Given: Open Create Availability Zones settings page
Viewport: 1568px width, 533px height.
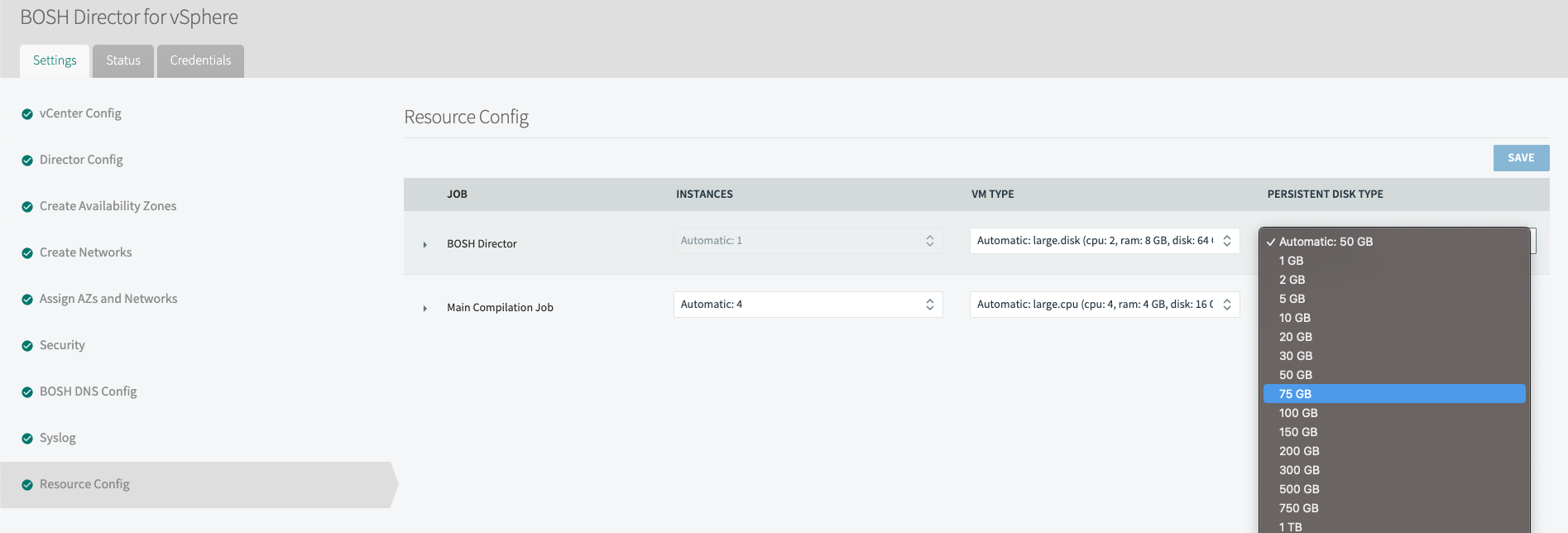Looking at the screenshot, I should point(108,206).
